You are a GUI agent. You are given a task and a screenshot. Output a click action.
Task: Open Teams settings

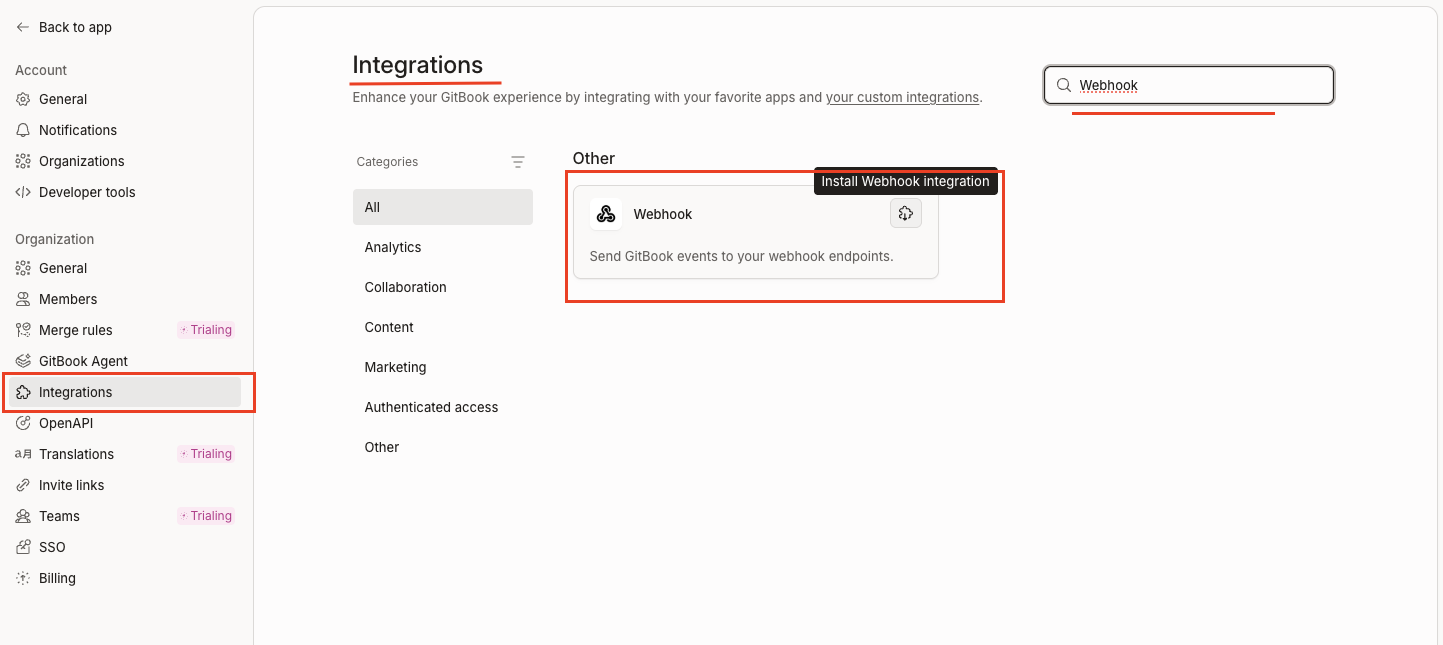125,516
